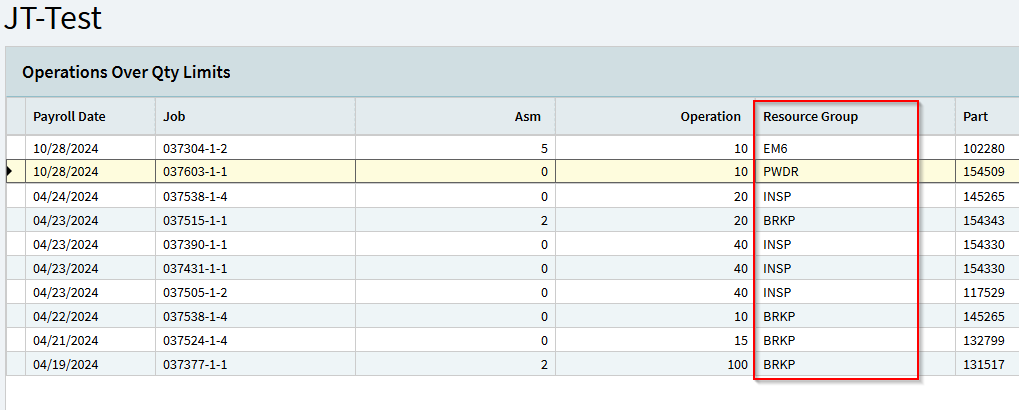The image size is (1019, 410).
Task: Select the operation 100 cell
Action: pyautogui.click(x=654, y=365)
